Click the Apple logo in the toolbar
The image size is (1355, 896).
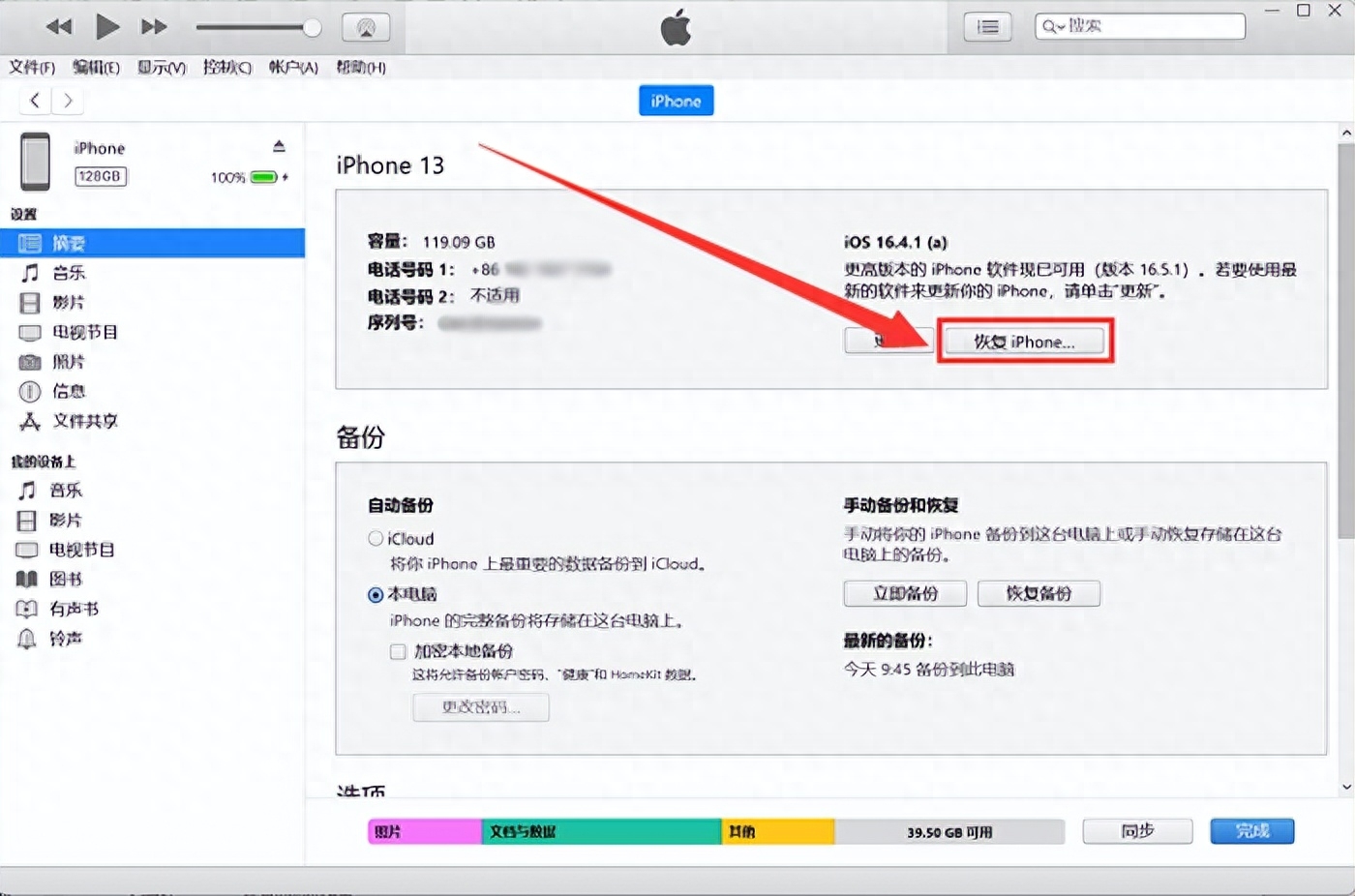(676, 27)
